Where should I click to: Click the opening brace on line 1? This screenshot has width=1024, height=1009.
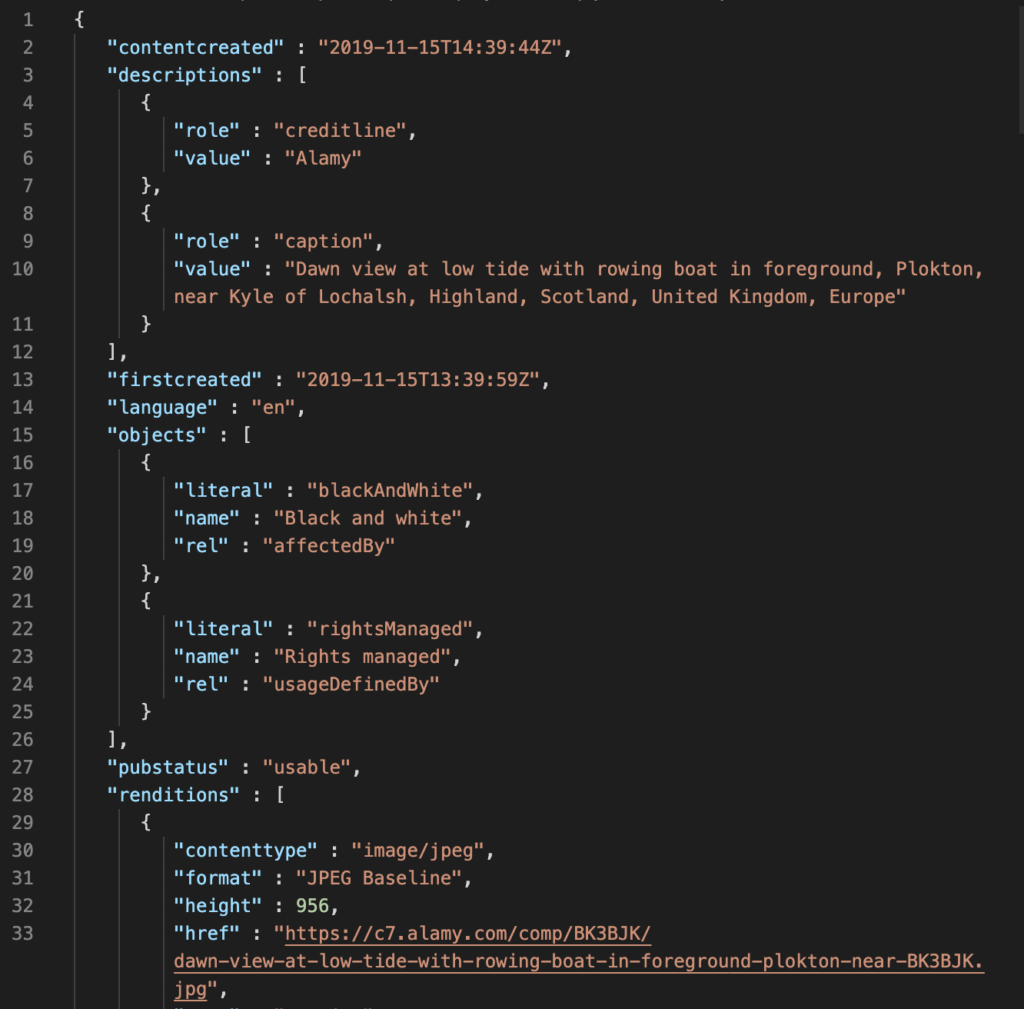coord(80,20)
